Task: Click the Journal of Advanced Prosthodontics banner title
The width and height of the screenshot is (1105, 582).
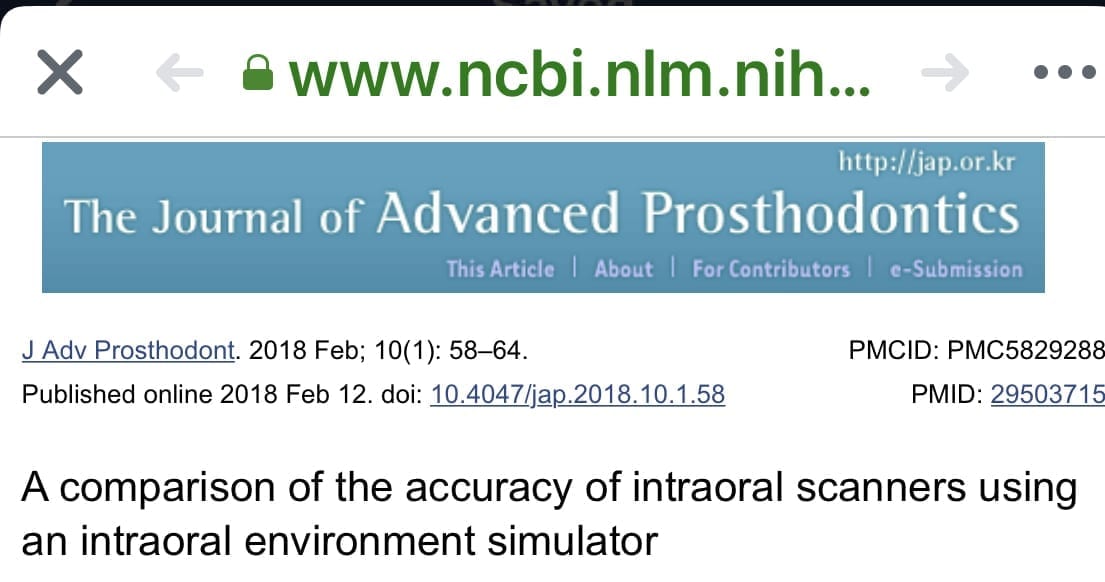Action: tap(541, 214)
